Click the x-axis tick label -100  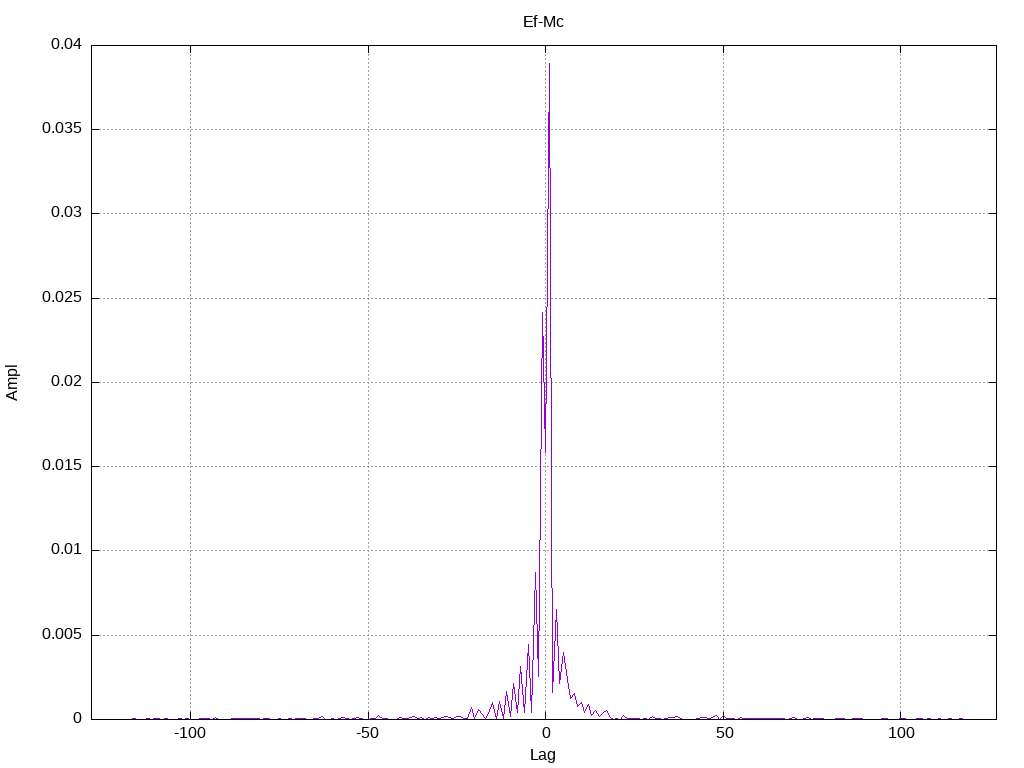190,733
